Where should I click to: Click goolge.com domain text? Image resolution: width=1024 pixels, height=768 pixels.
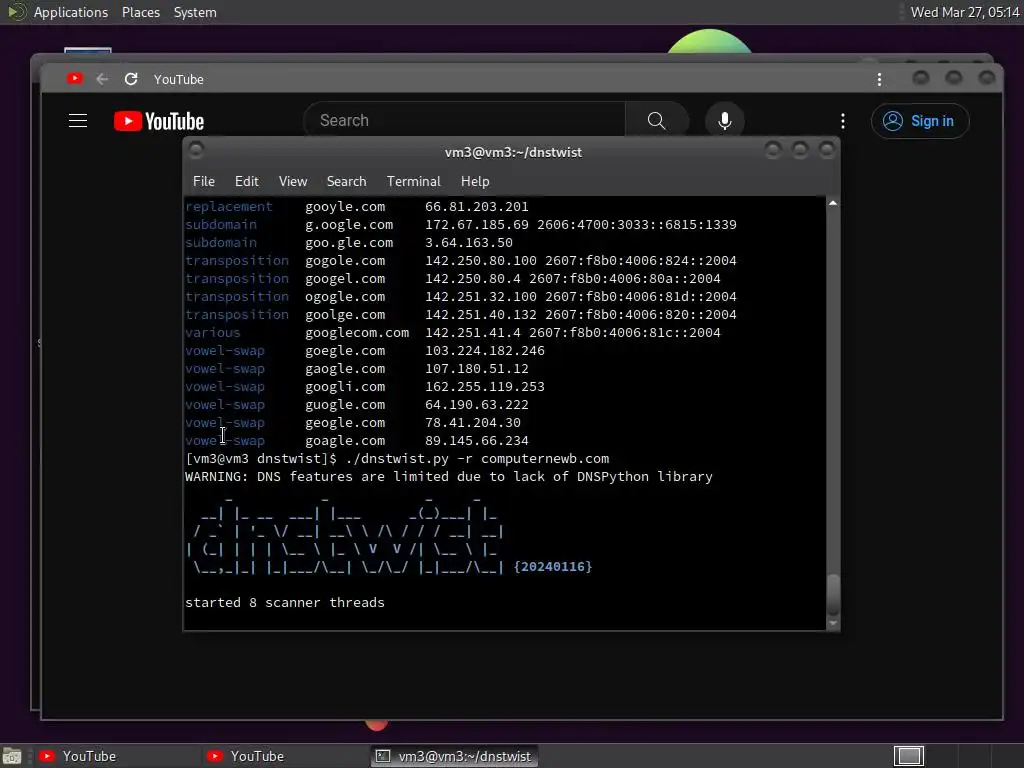(x=345, y=315)
